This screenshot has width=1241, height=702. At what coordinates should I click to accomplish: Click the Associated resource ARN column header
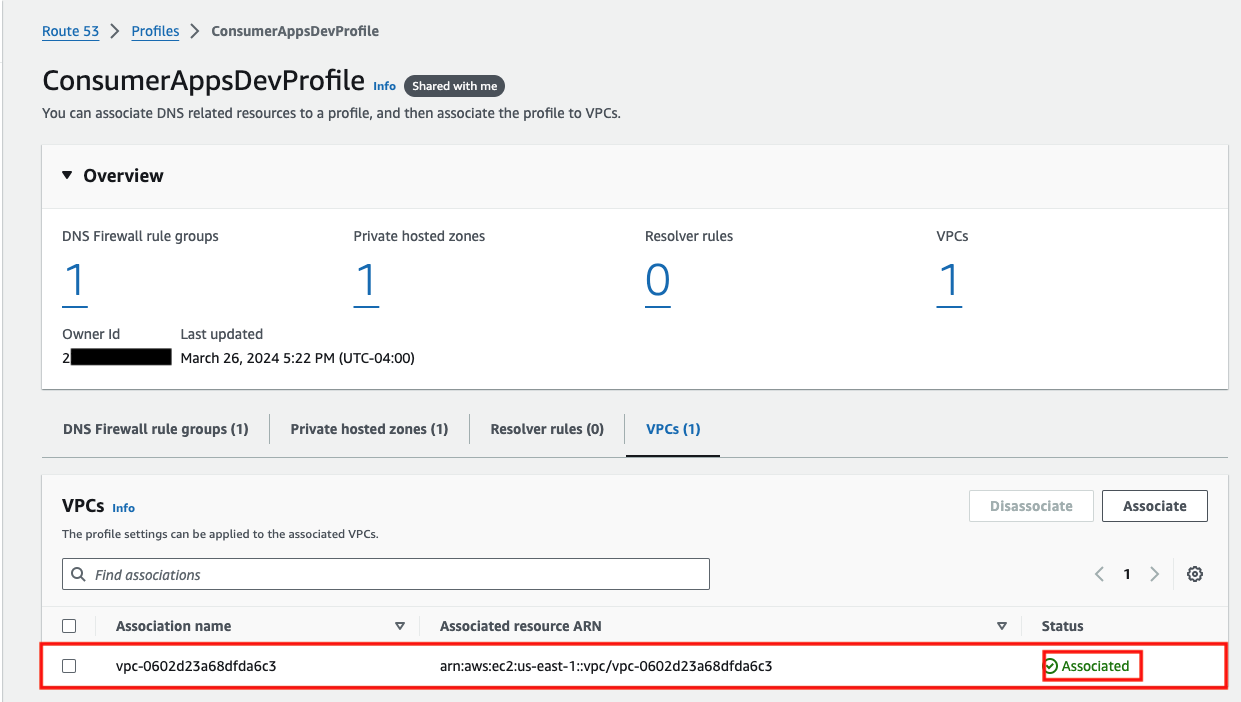click(x=520, y=626)
